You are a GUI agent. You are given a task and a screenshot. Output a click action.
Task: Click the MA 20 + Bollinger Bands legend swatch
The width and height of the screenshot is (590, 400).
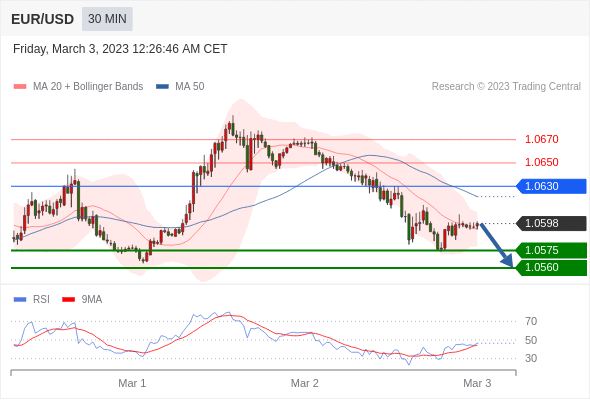pos(20,87)
